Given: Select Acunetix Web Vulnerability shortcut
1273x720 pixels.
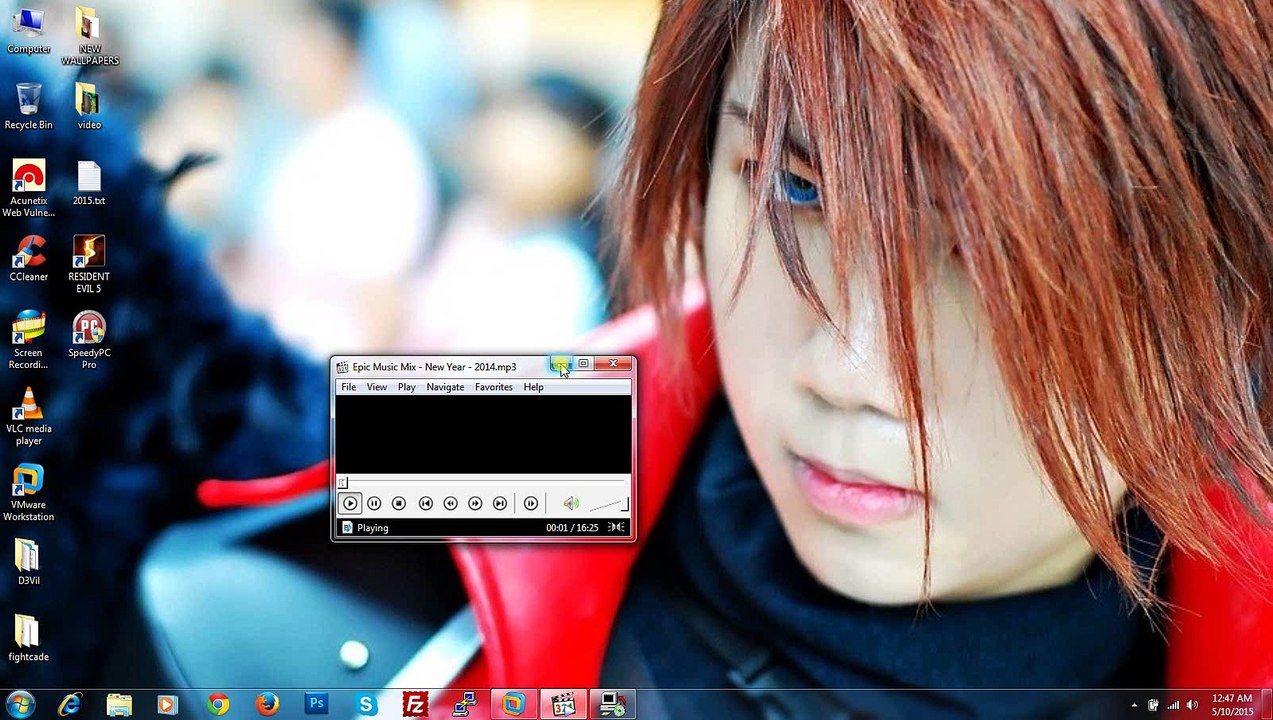Looking at the screenshot, I should coord(28,189).
